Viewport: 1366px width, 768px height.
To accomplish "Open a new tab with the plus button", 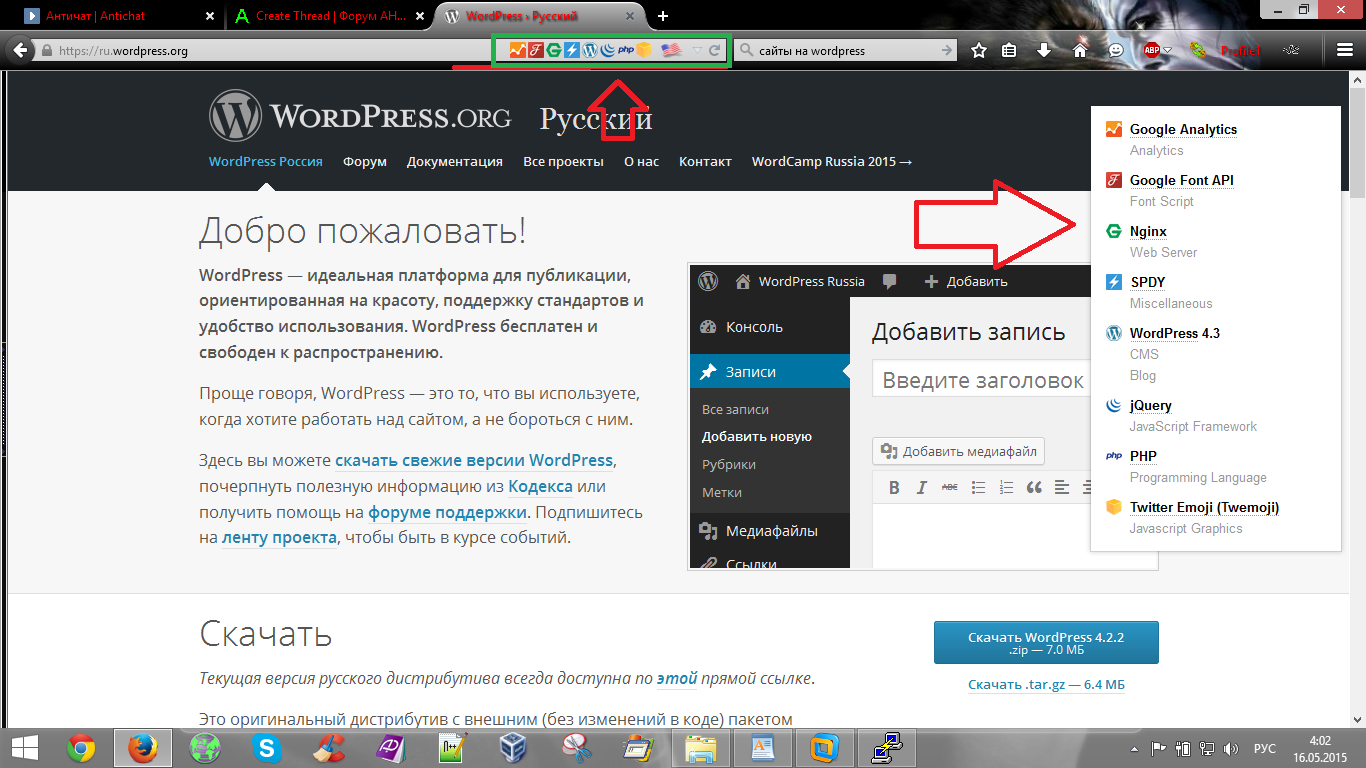I will pos(663,16).
